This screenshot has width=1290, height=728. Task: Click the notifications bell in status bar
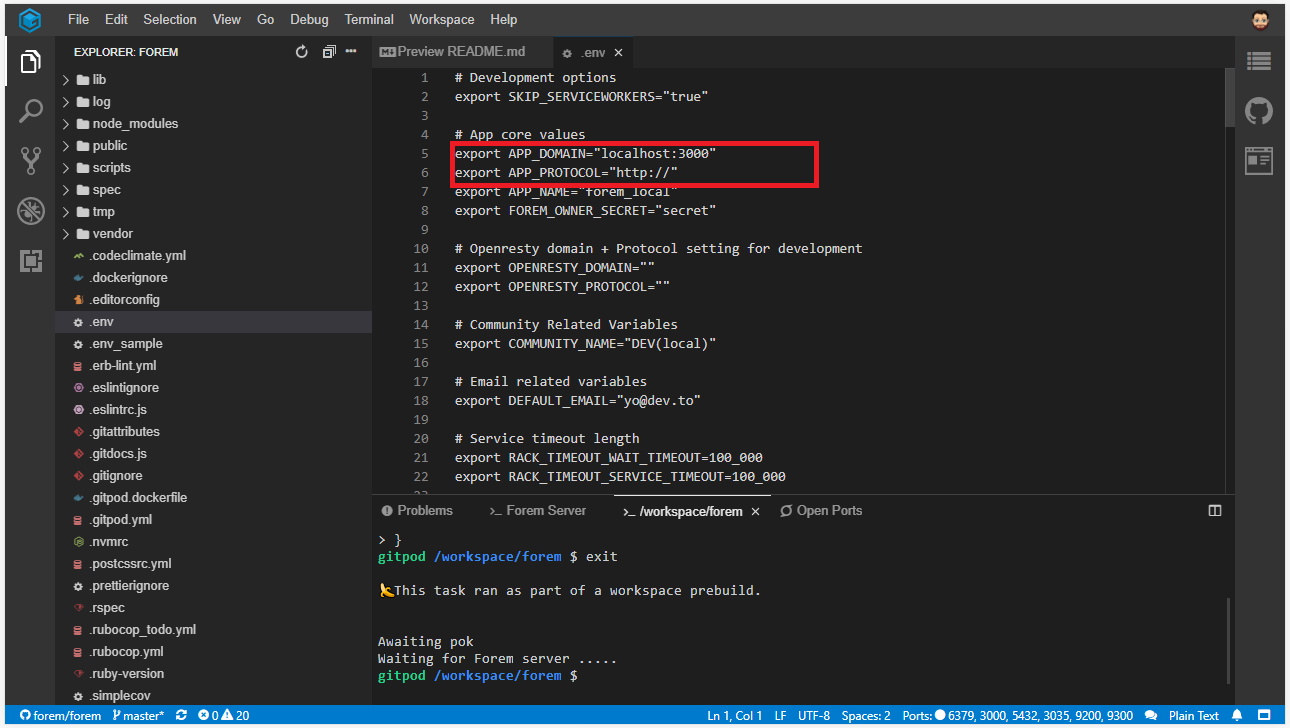click(x=1237, y=715)
